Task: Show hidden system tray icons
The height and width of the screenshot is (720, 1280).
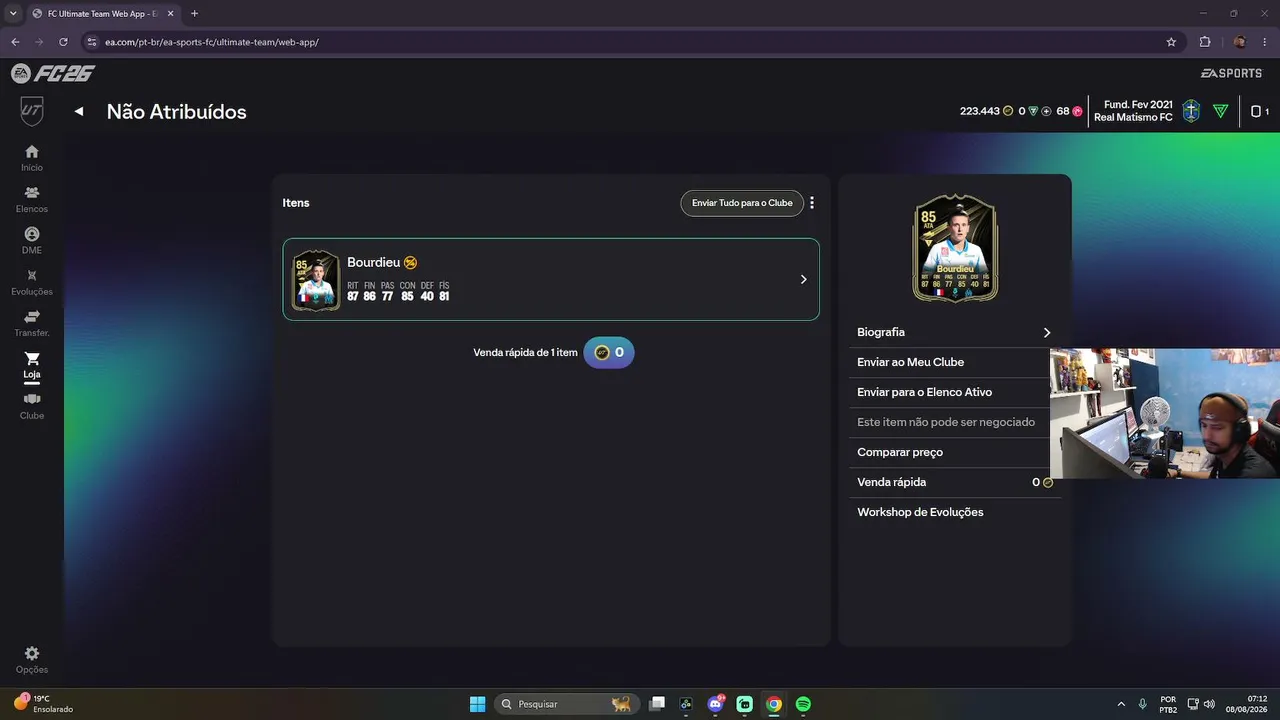Action: point(1121,704)
